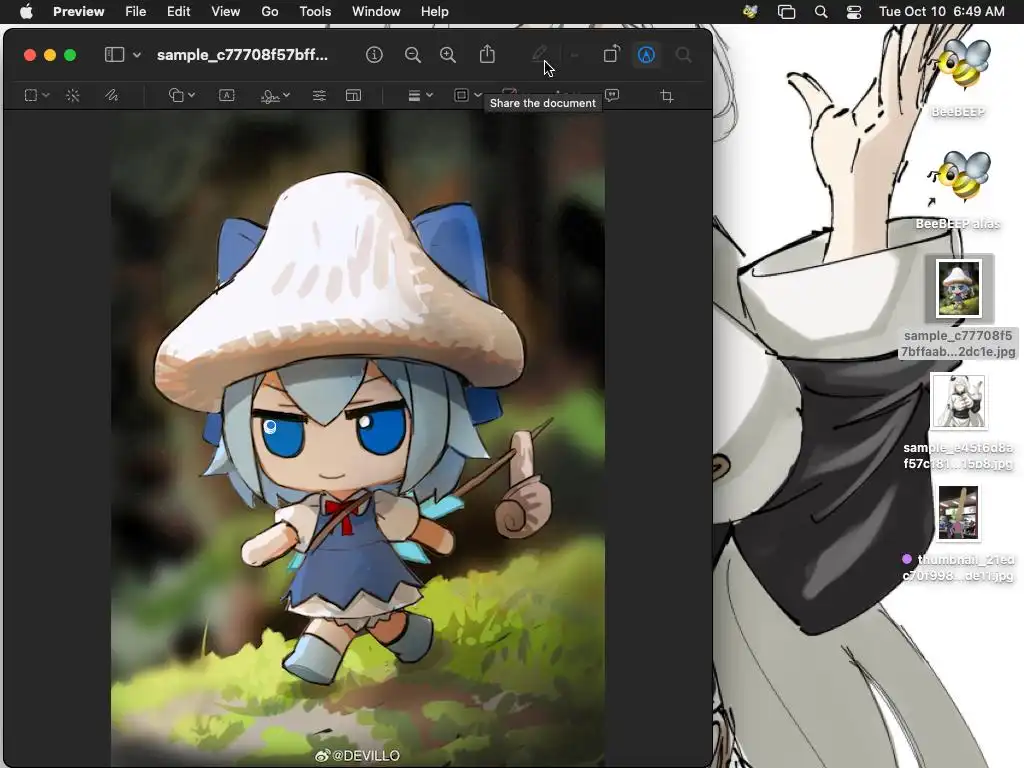
Task: Activate the Instant Alpha wand
Action: (x=73, y=95)
